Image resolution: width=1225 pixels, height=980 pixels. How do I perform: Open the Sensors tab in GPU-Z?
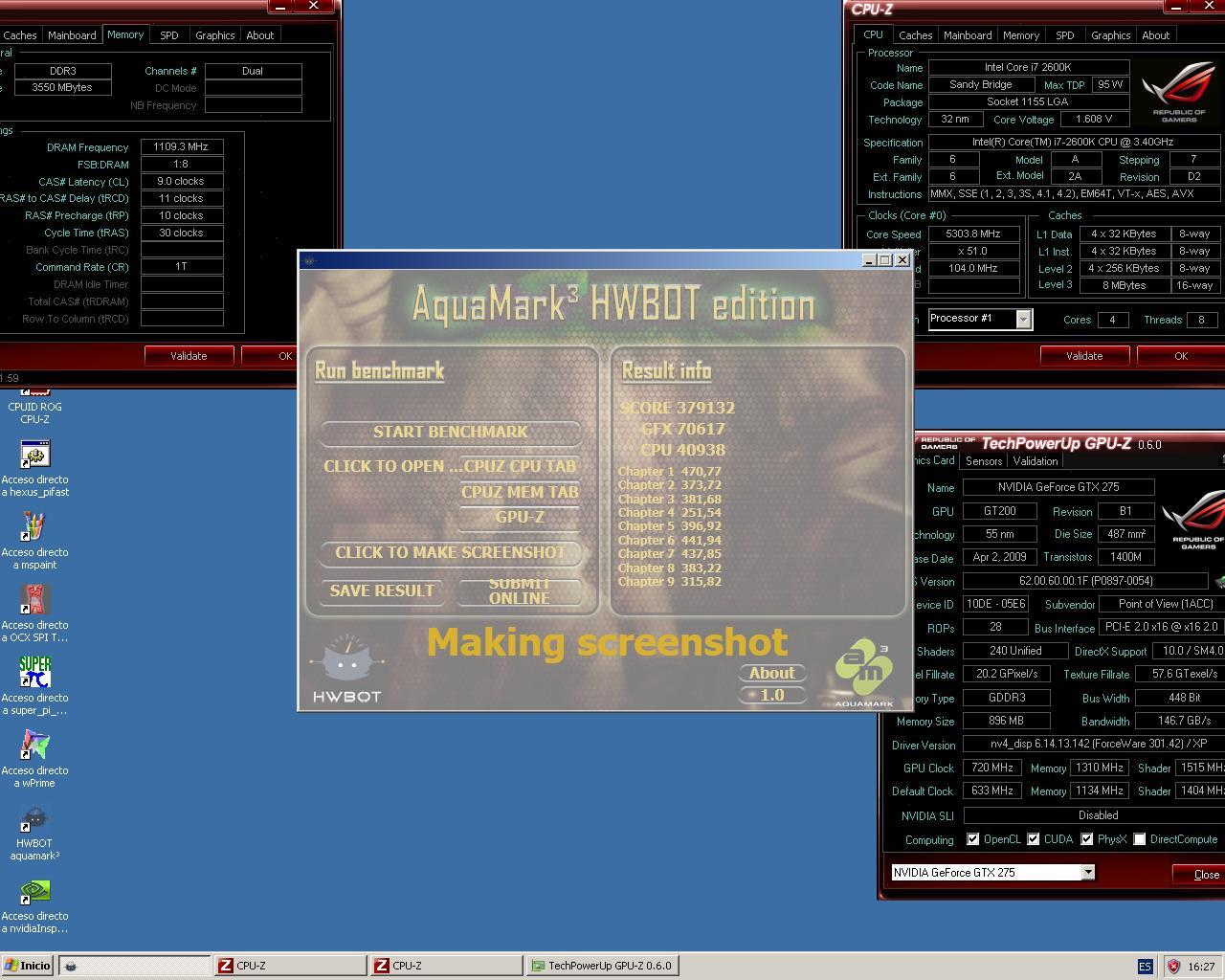pyautogui.click(x=984, y=461)
